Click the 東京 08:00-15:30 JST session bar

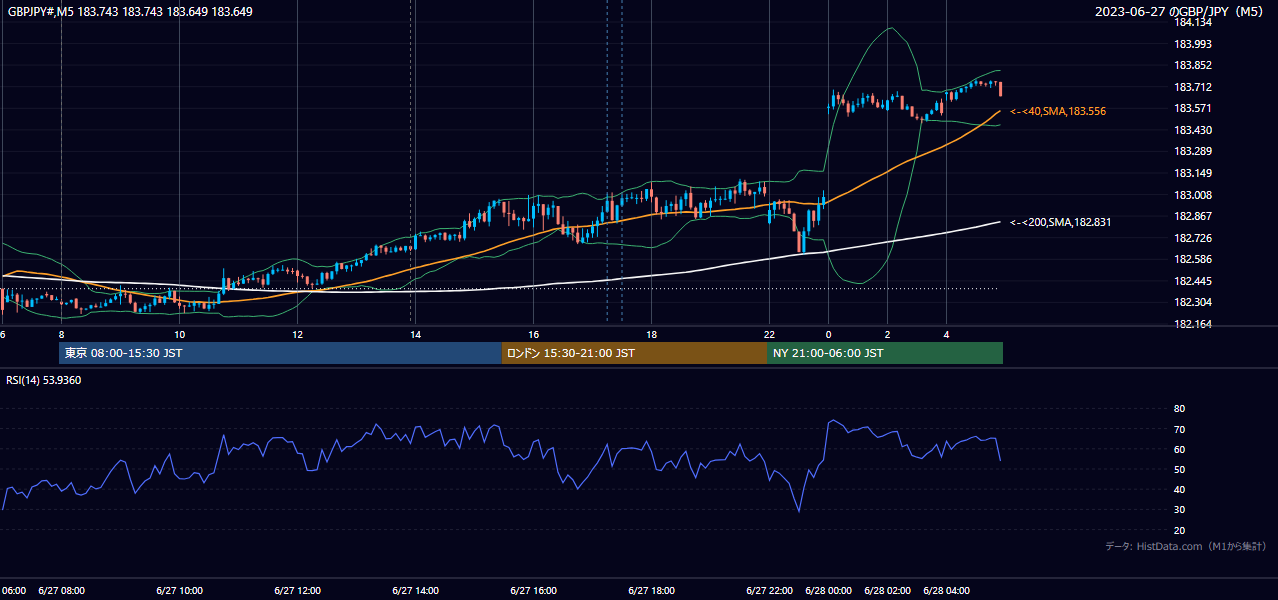(281, 353)
